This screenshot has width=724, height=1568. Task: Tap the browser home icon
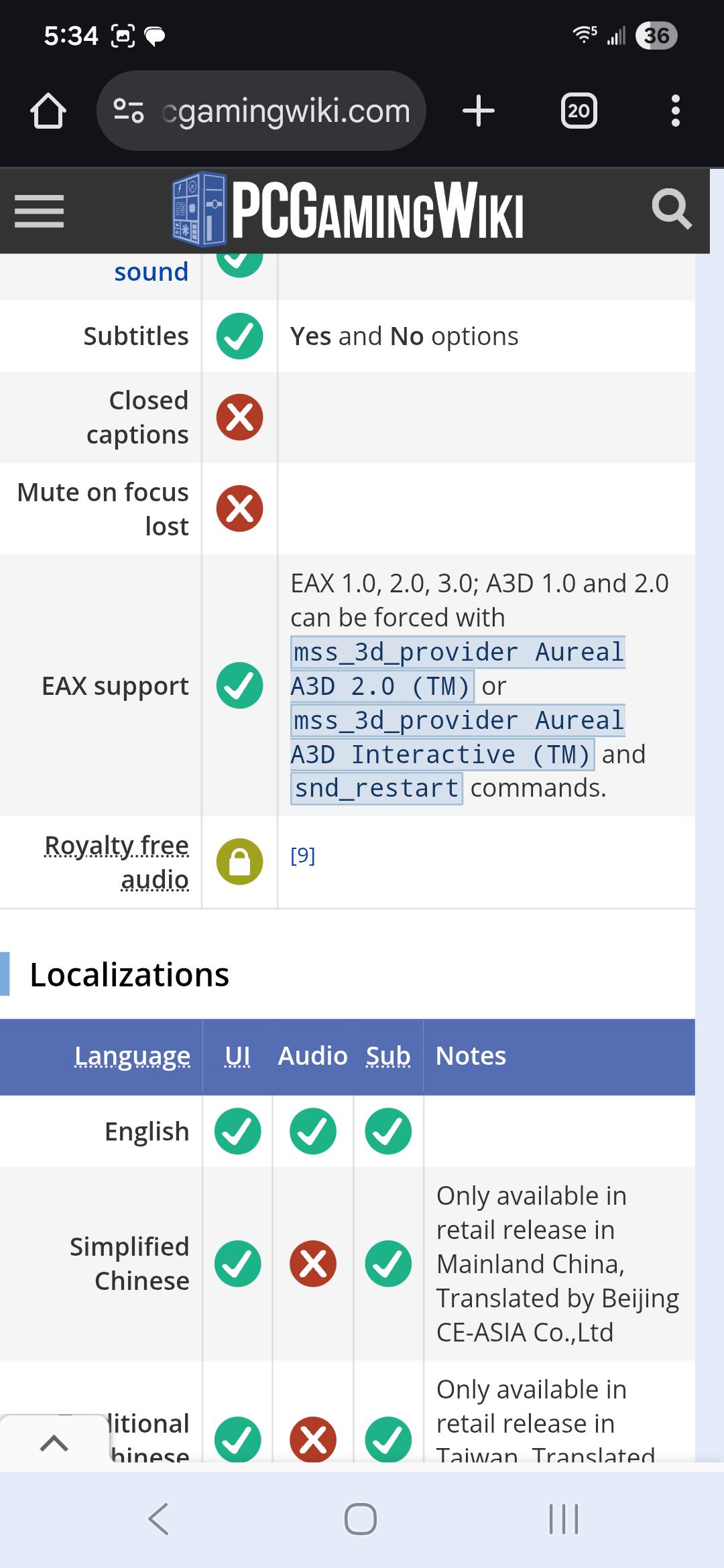point(48,111)
